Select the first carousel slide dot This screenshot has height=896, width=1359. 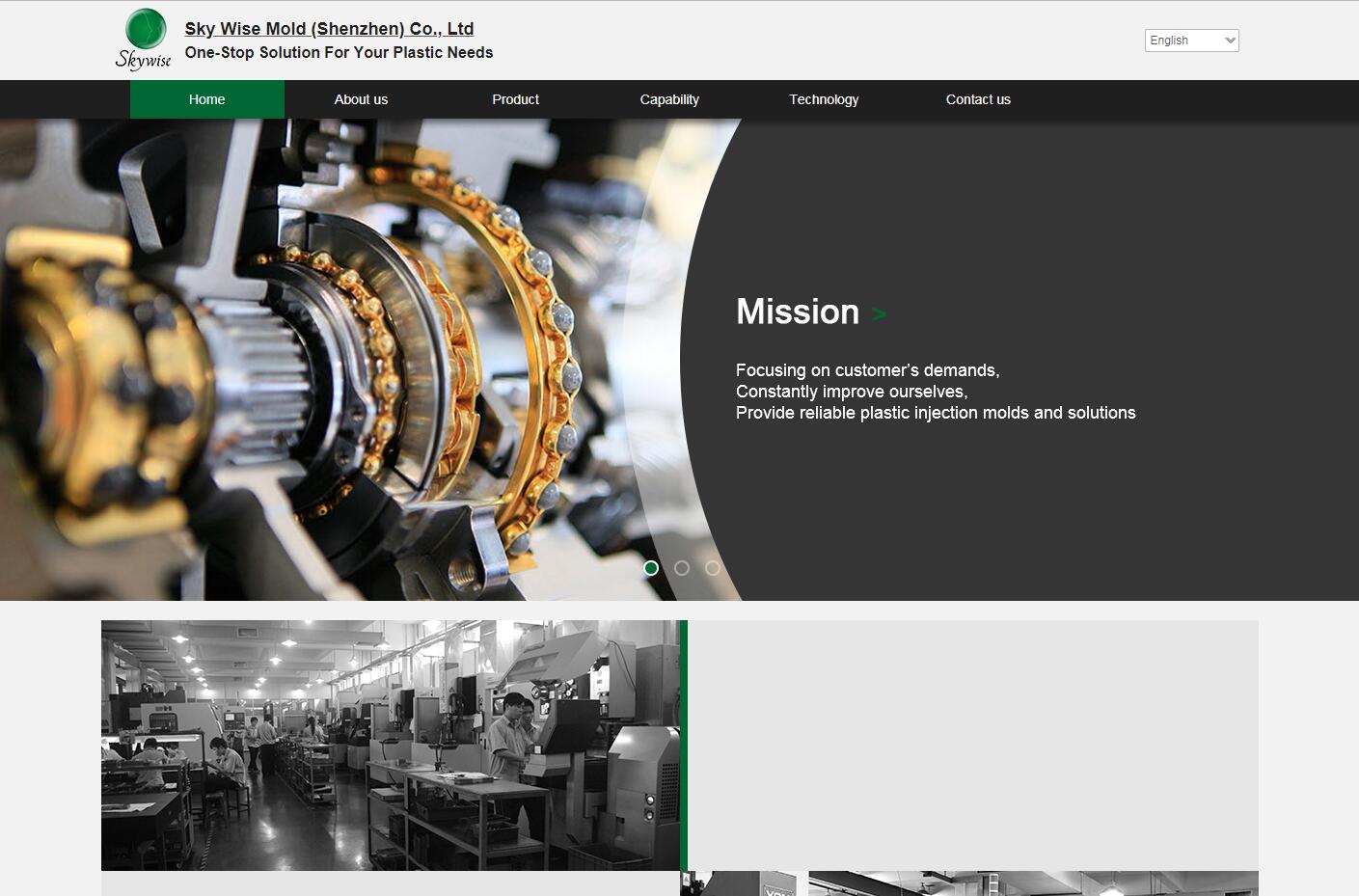tap(651, 568)
